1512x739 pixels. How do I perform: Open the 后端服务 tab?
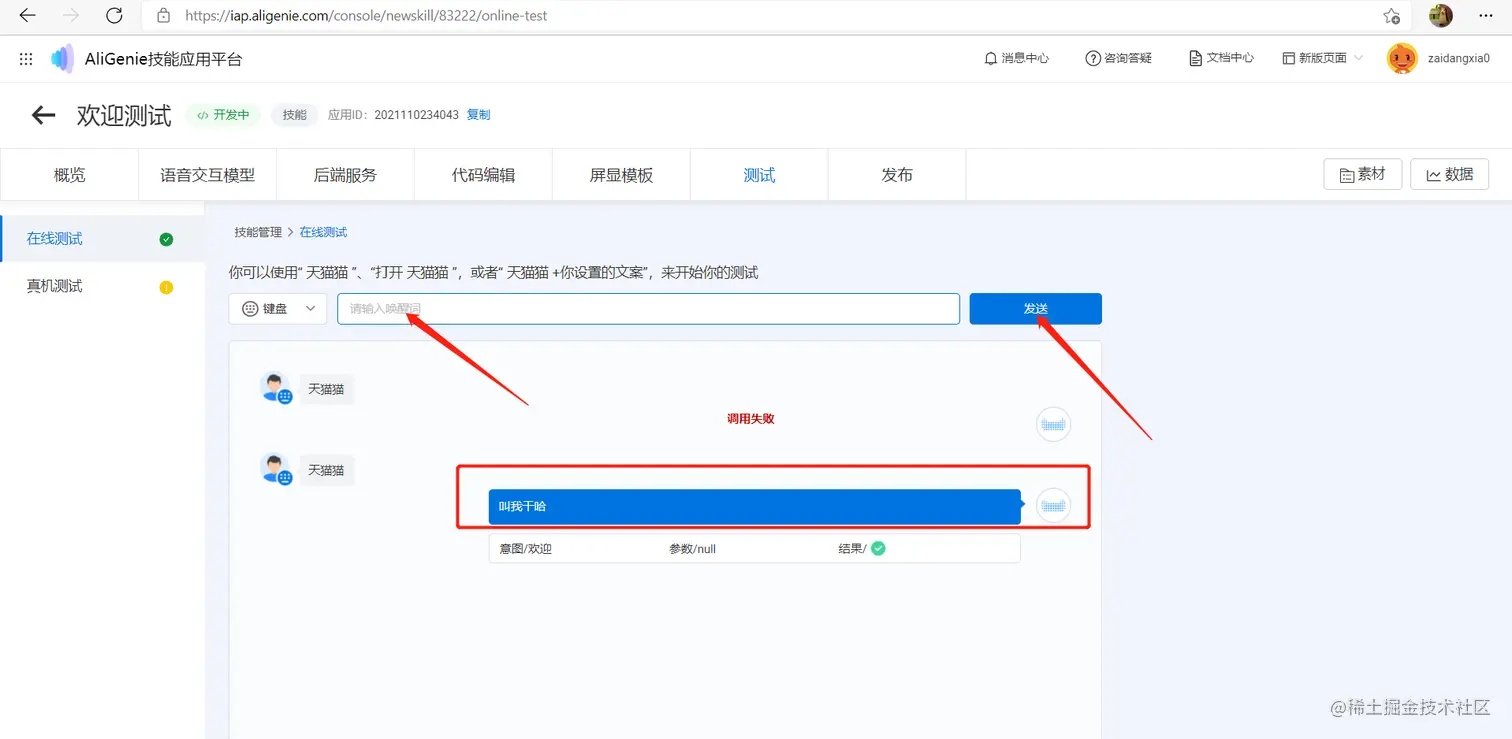(345, 175)
